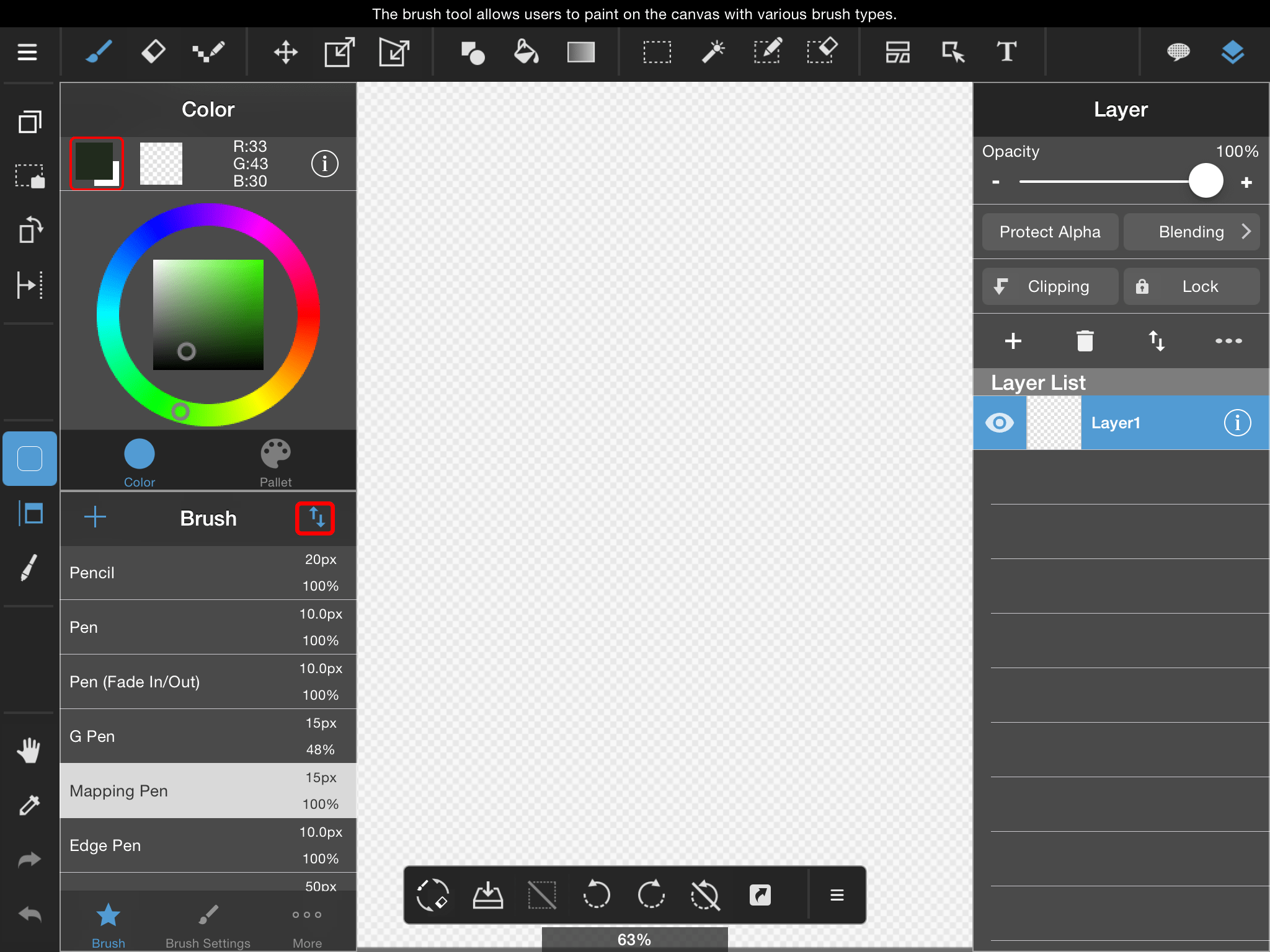Activate the Paint Bucket fill tool
Image resolution: width=1270 pixels, height=952 pixels.
coord(525,52)
